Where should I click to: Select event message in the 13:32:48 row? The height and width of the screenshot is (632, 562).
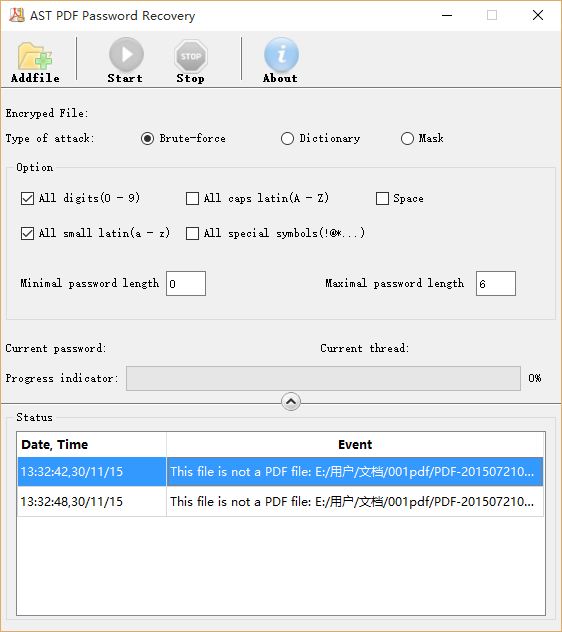[355, 501]
